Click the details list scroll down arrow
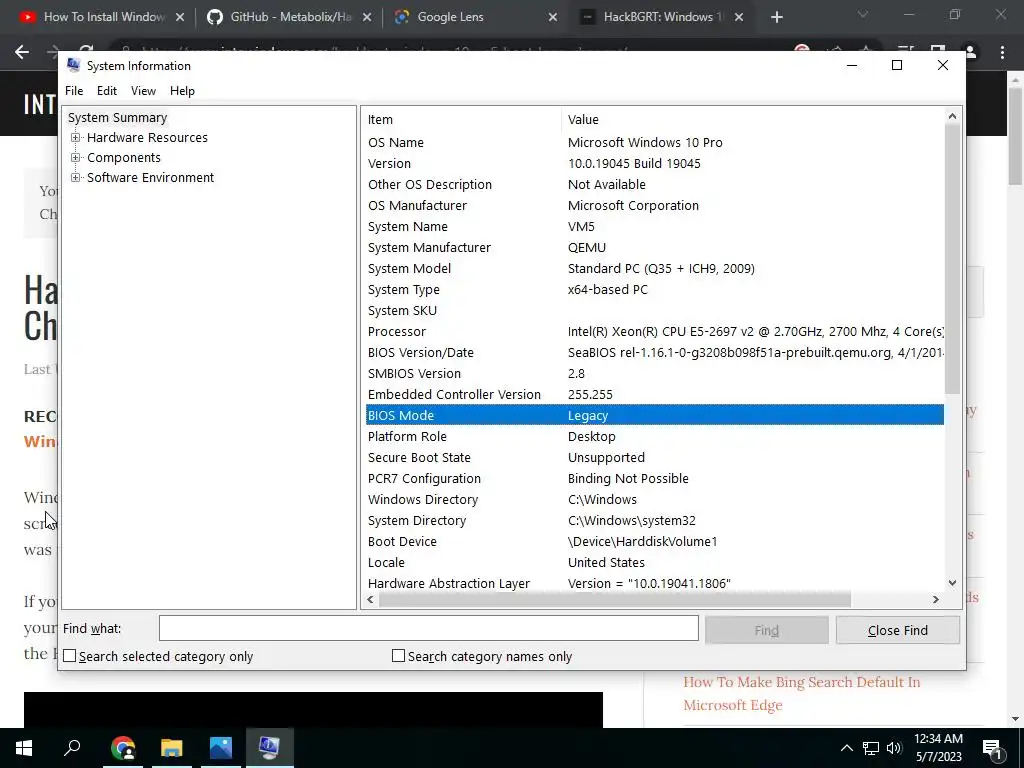 [952, 583]
